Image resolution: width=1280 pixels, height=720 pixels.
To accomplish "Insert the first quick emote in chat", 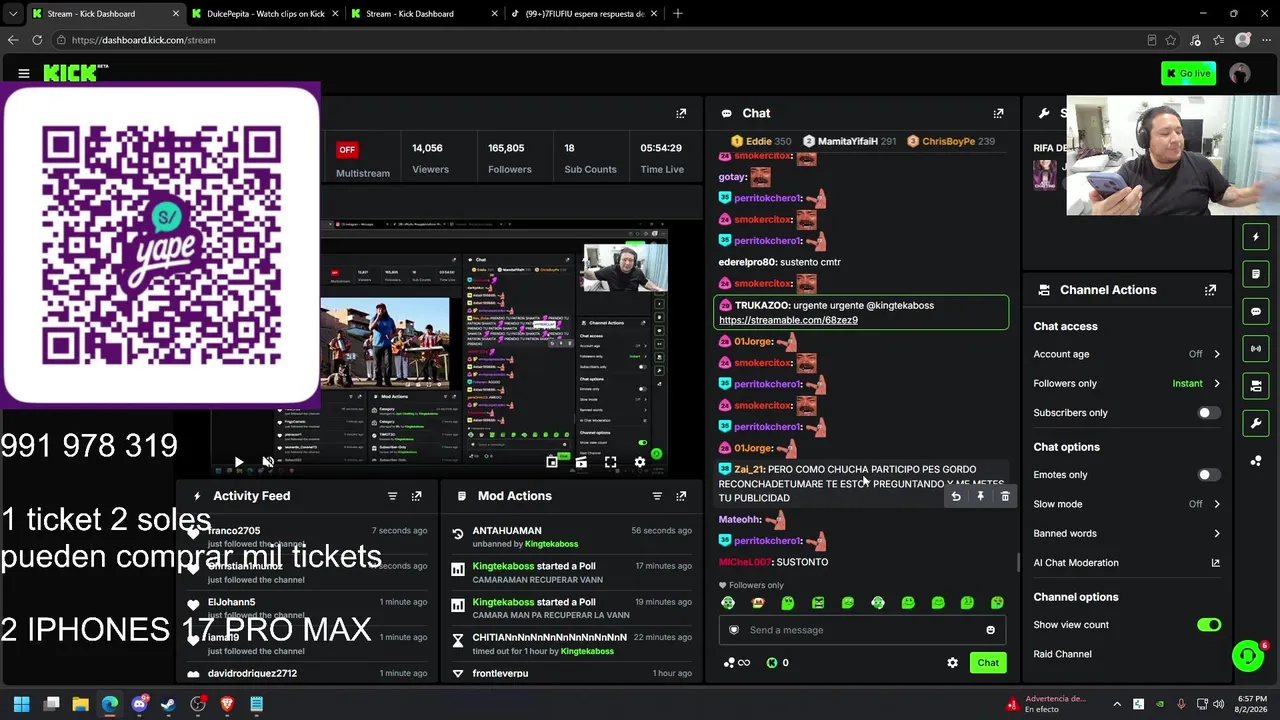I will [x=728, y=603].
